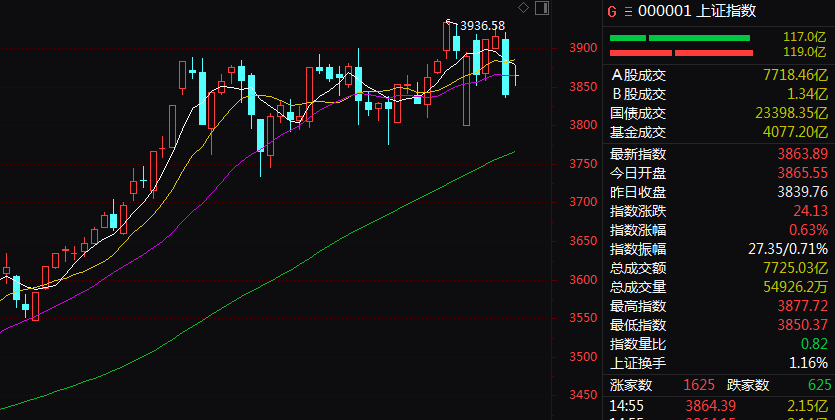Click the red sell volume bar
835x420 pixels.
[x=679, y=52]
